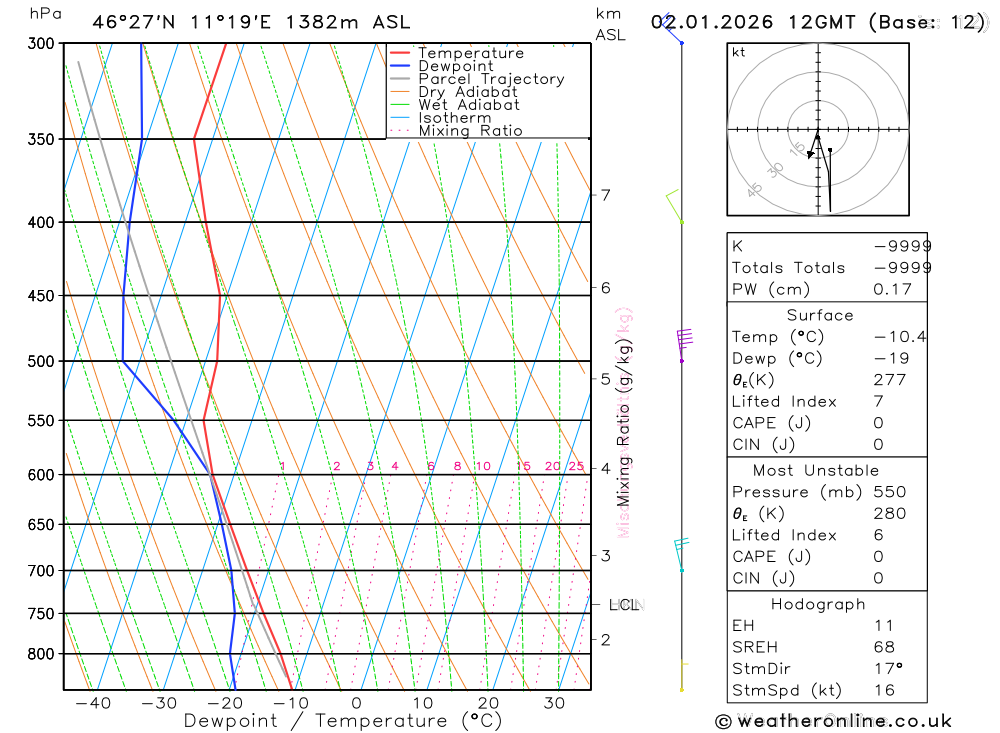Image resolution: width=1000 pixels, height=733 pixels.
Task: Click the kt label in the hodograph
Action: (x=739, y=52)
